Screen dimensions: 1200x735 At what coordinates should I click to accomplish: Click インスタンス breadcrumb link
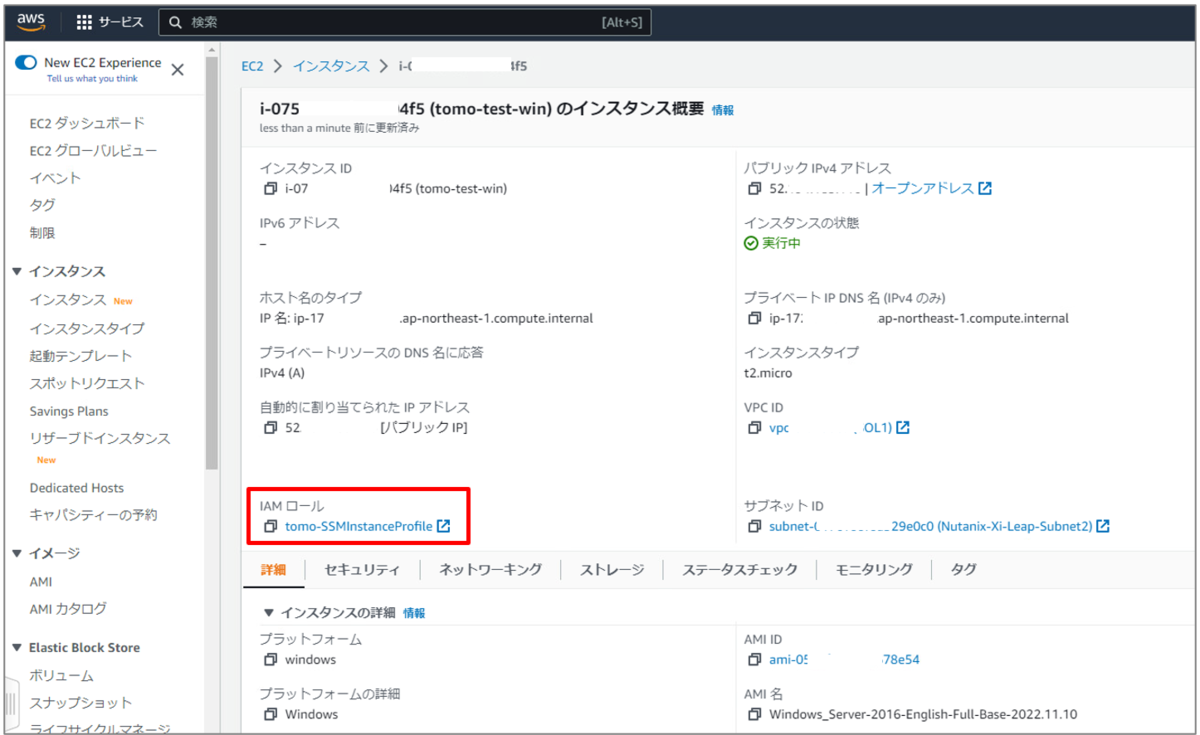pyautogui.click(x=331, y=66)
